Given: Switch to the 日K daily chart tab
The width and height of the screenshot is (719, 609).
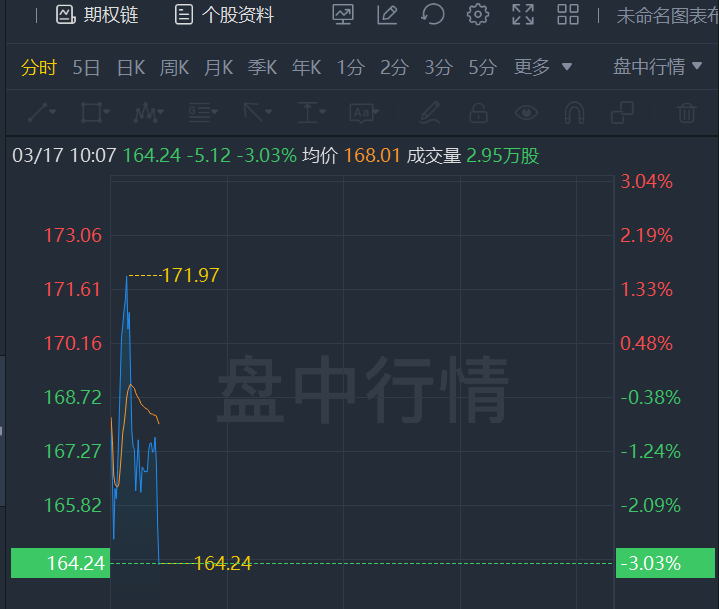Looking at the screenshot, I should tap(131, 67).
